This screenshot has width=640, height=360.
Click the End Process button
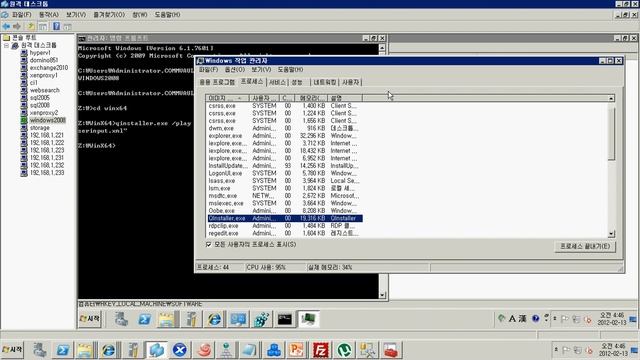point(585,247)
